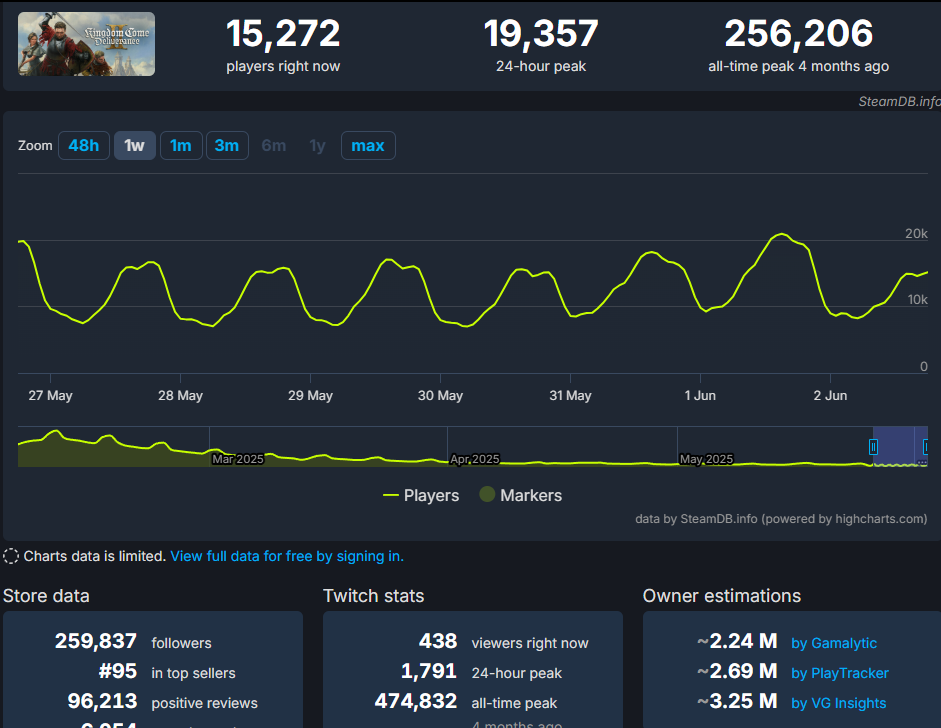The width and height of the screenshot is (941, 728).
Task: Click the Store data heading
Action: click(x=46, y=596)
